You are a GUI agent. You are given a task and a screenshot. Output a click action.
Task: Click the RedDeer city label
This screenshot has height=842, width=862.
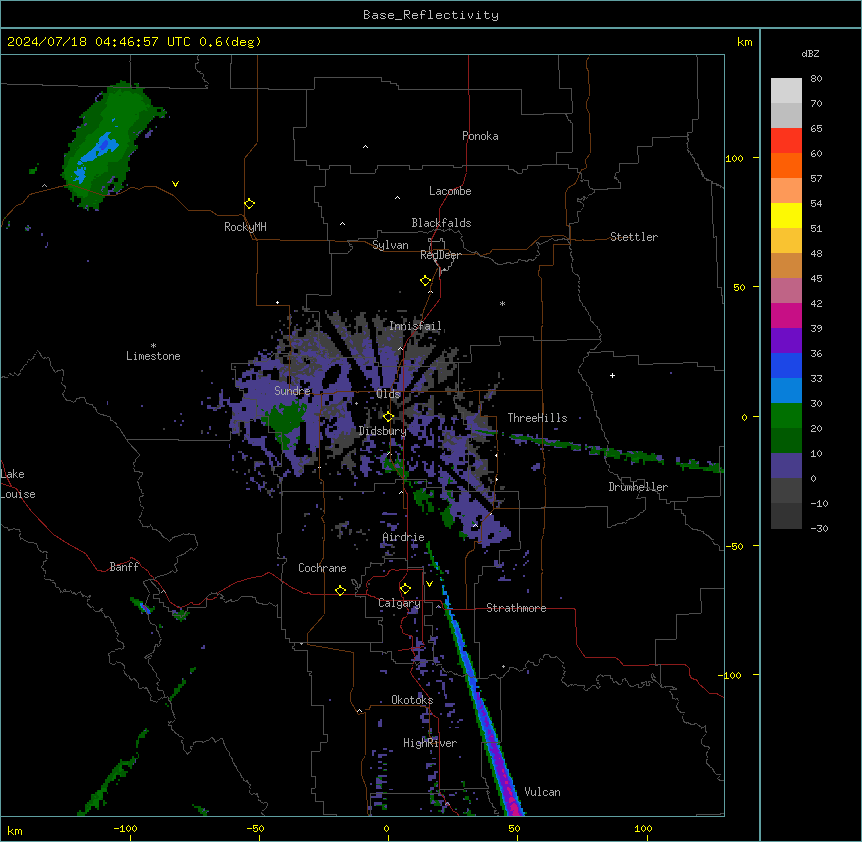[440, 255]
